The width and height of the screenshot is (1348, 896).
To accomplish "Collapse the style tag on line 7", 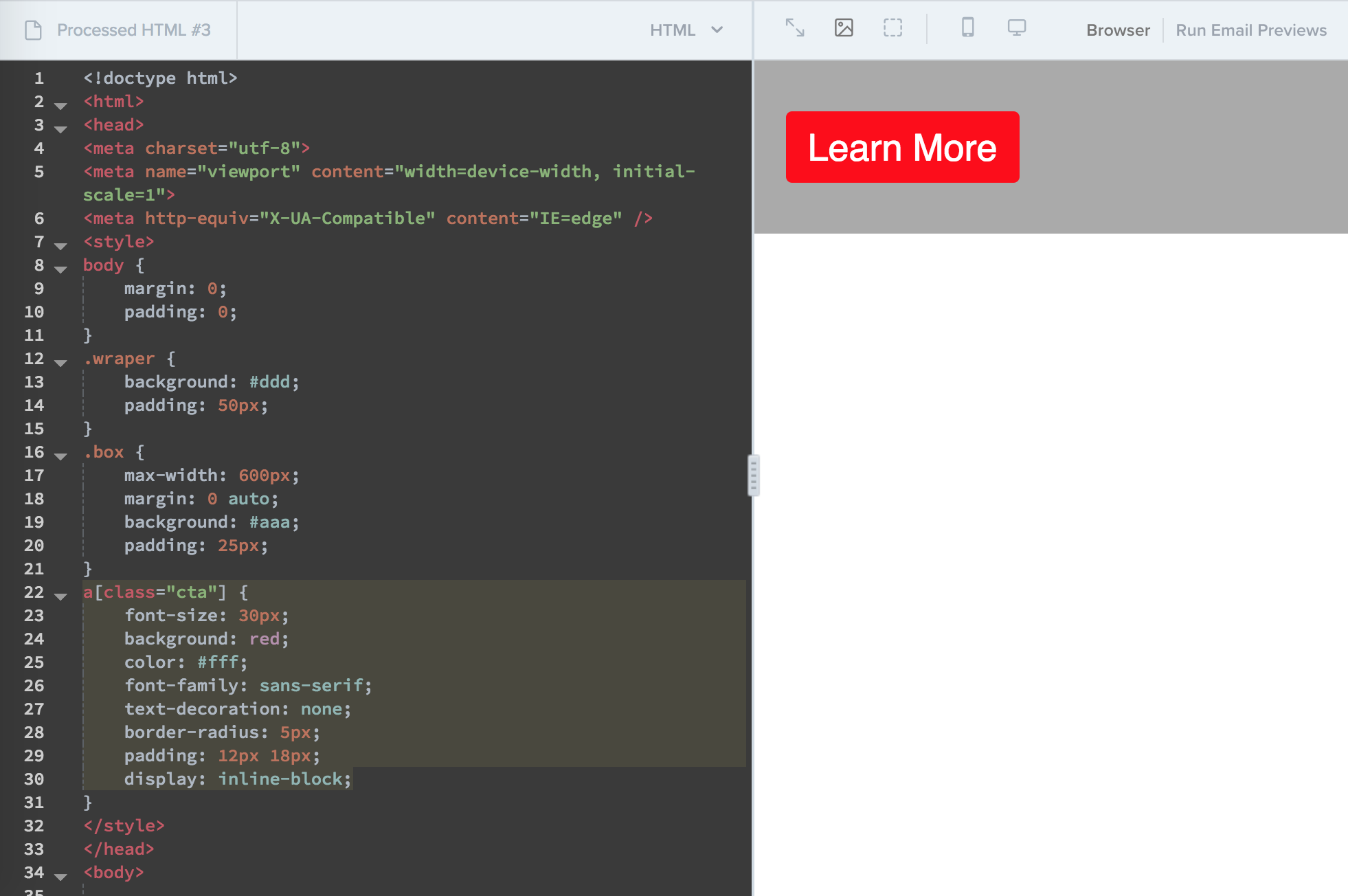I will 60,246.
